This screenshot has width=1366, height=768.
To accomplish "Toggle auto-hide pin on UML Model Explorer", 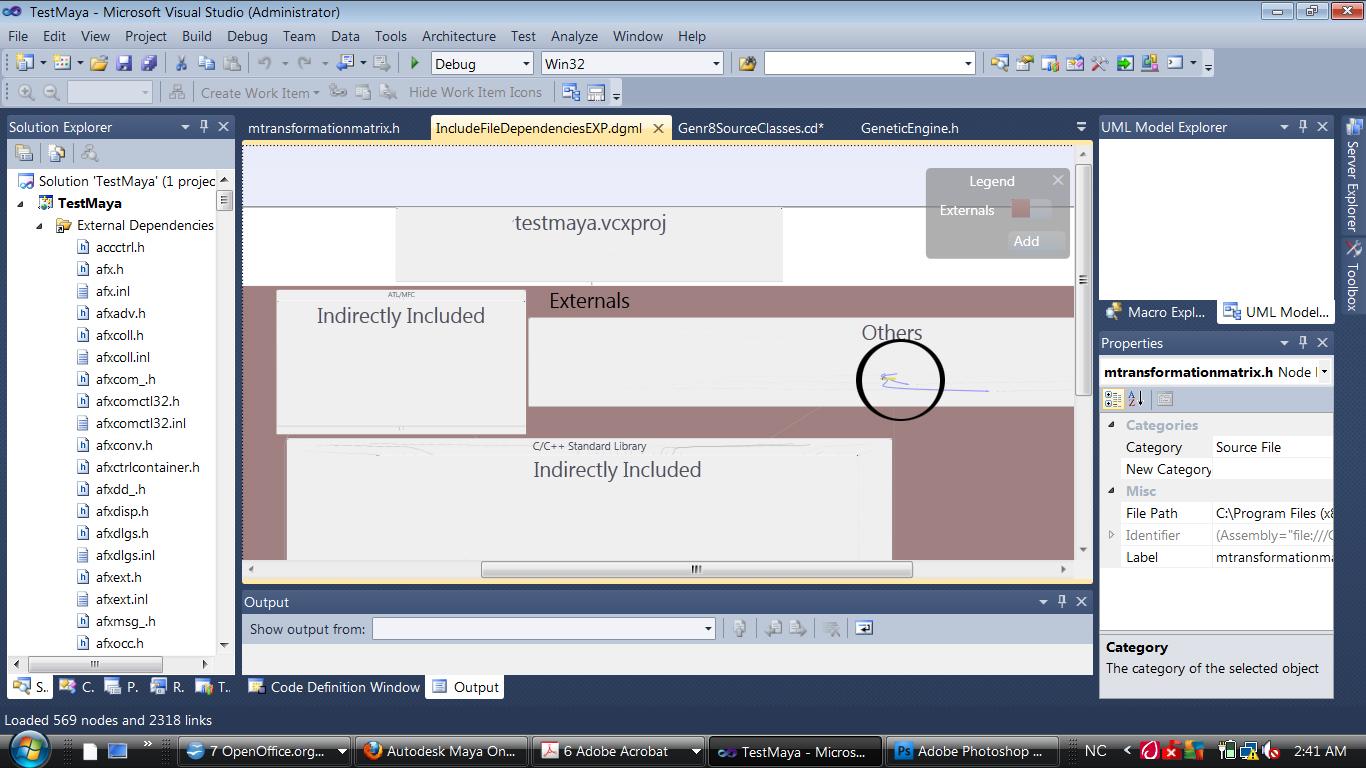I will 1303,127.
